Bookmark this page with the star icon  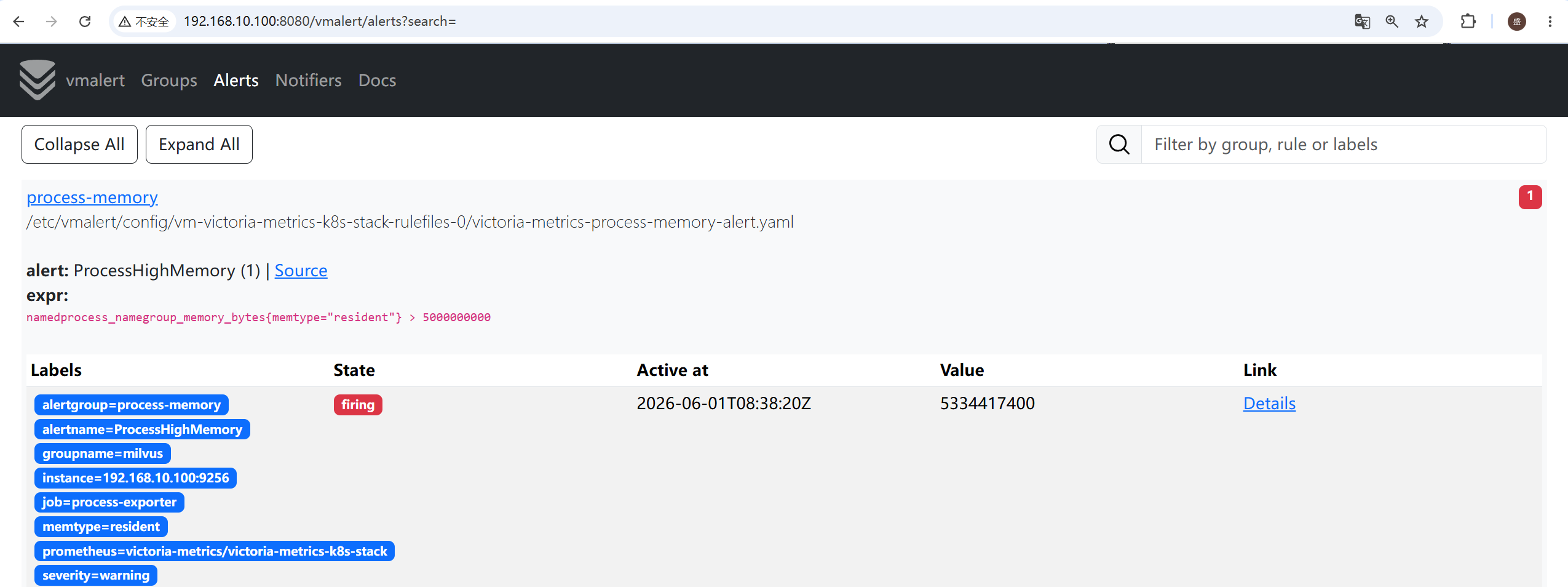point(1422,22)
